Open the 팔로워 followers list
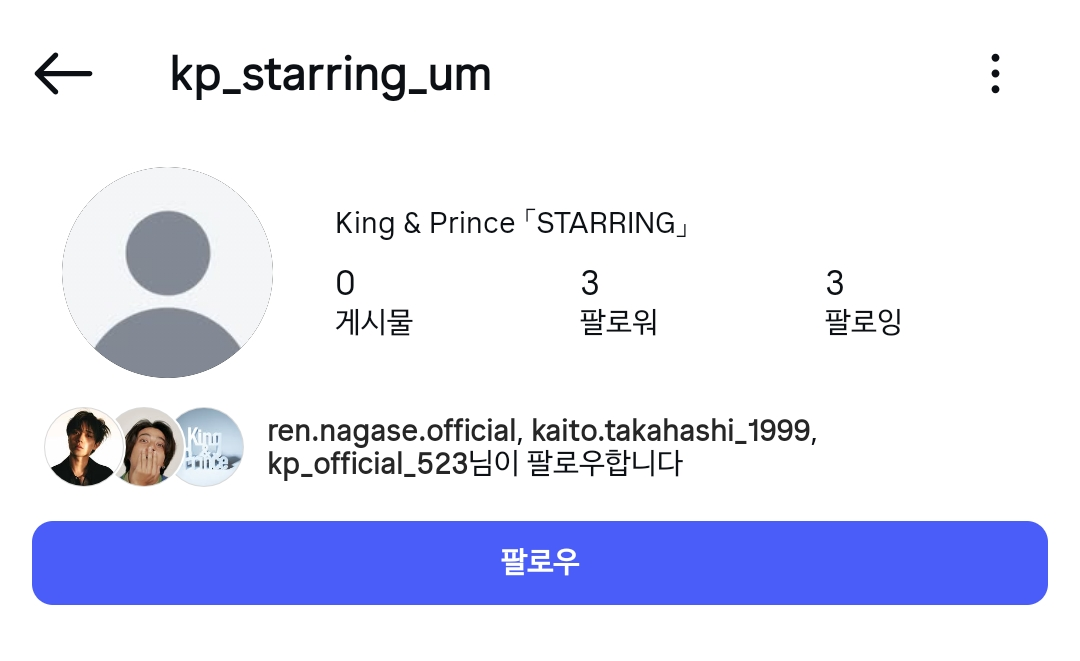Screen dimensions: 1080x661 pyautogui.click(x=618, y=322)
